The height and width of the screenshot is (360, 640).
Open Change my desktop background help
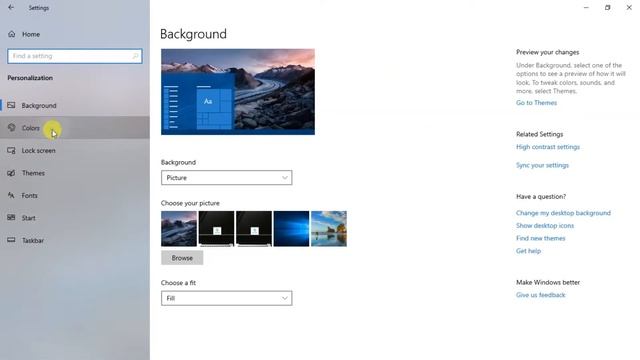(563, 213)
